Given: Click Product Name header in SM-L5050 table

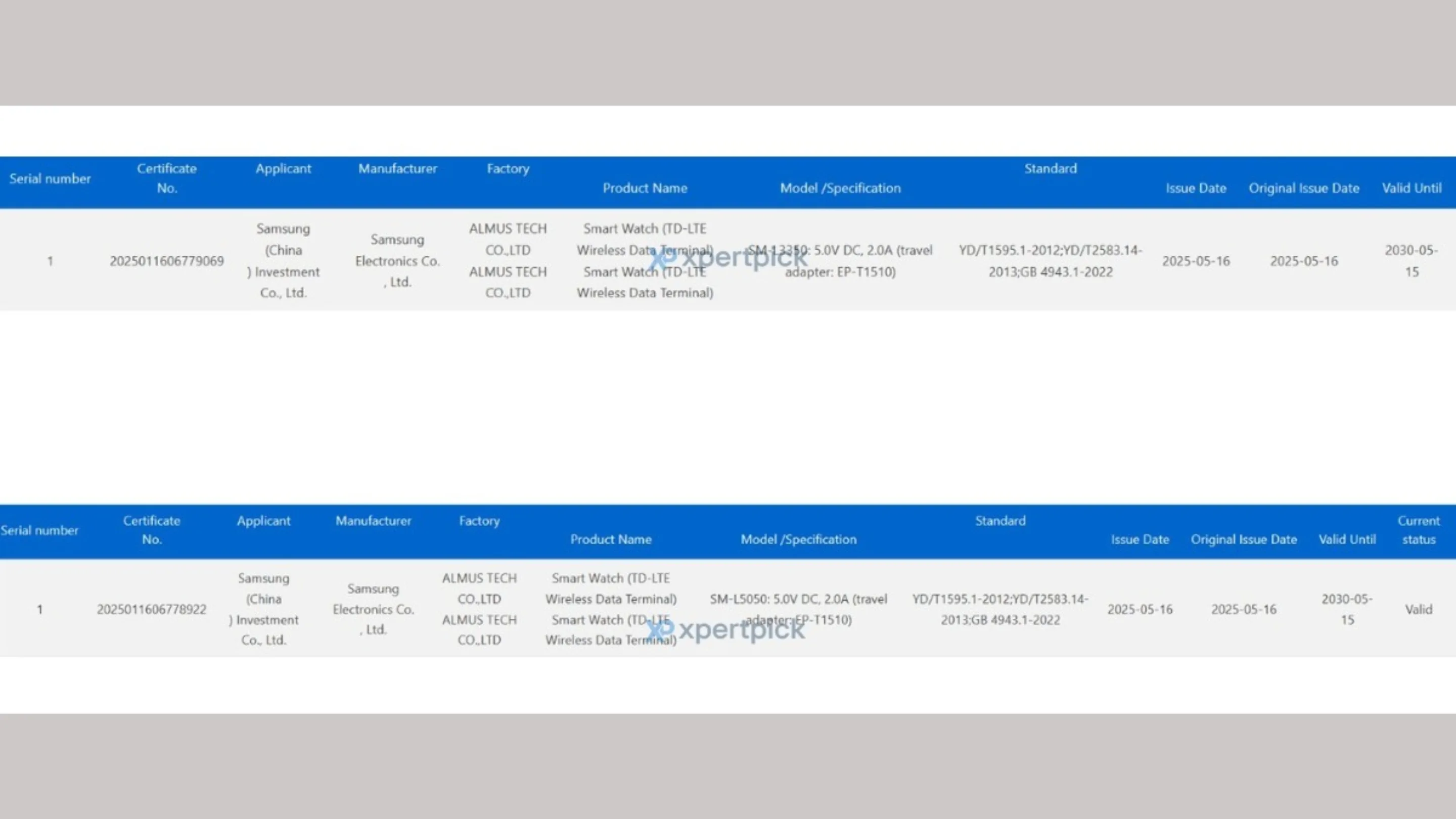Looking at the screenshot, I should [611, 539].
